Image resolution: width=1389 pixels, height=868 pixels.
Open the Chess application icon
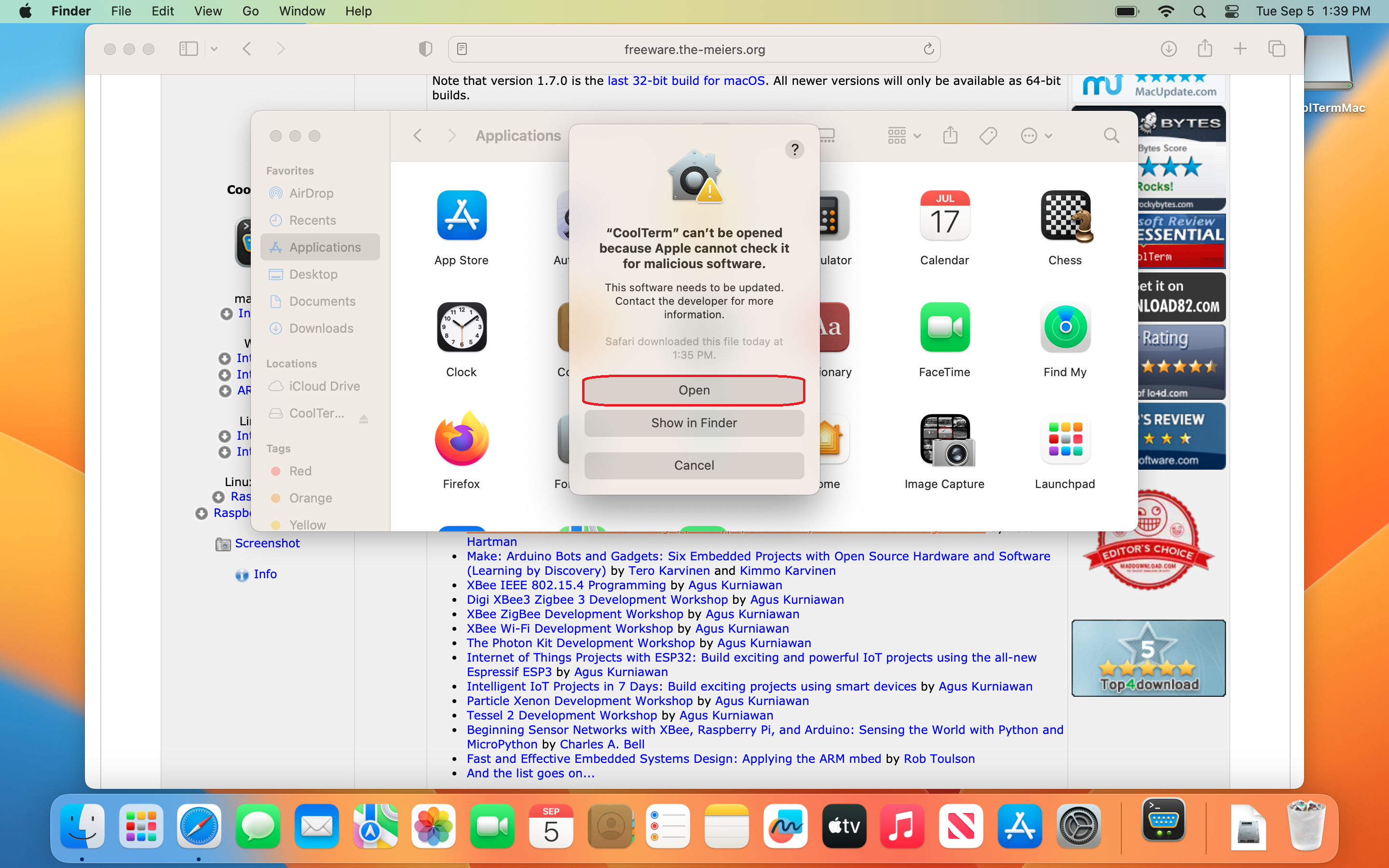1065,217
